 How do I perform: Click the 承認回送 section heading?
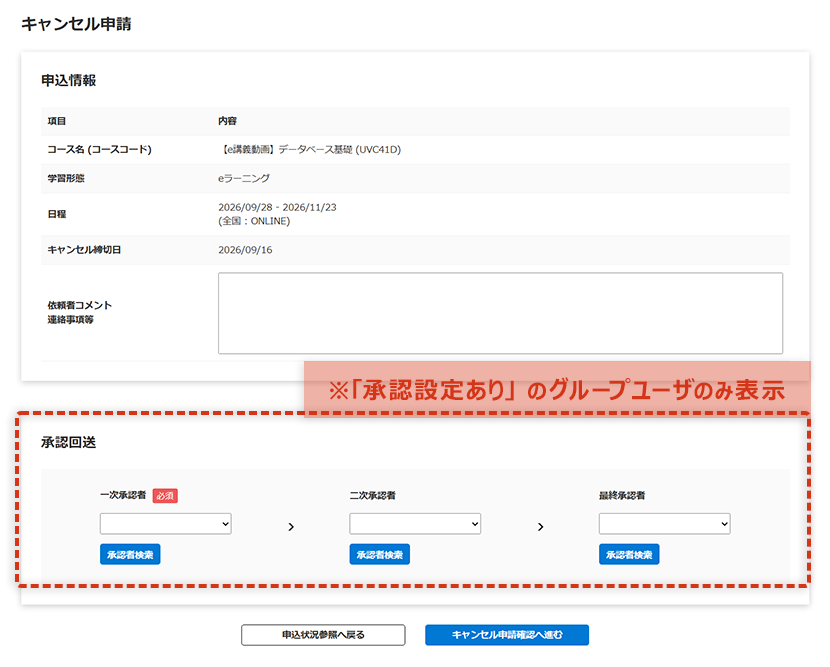[x=68, y=442]
